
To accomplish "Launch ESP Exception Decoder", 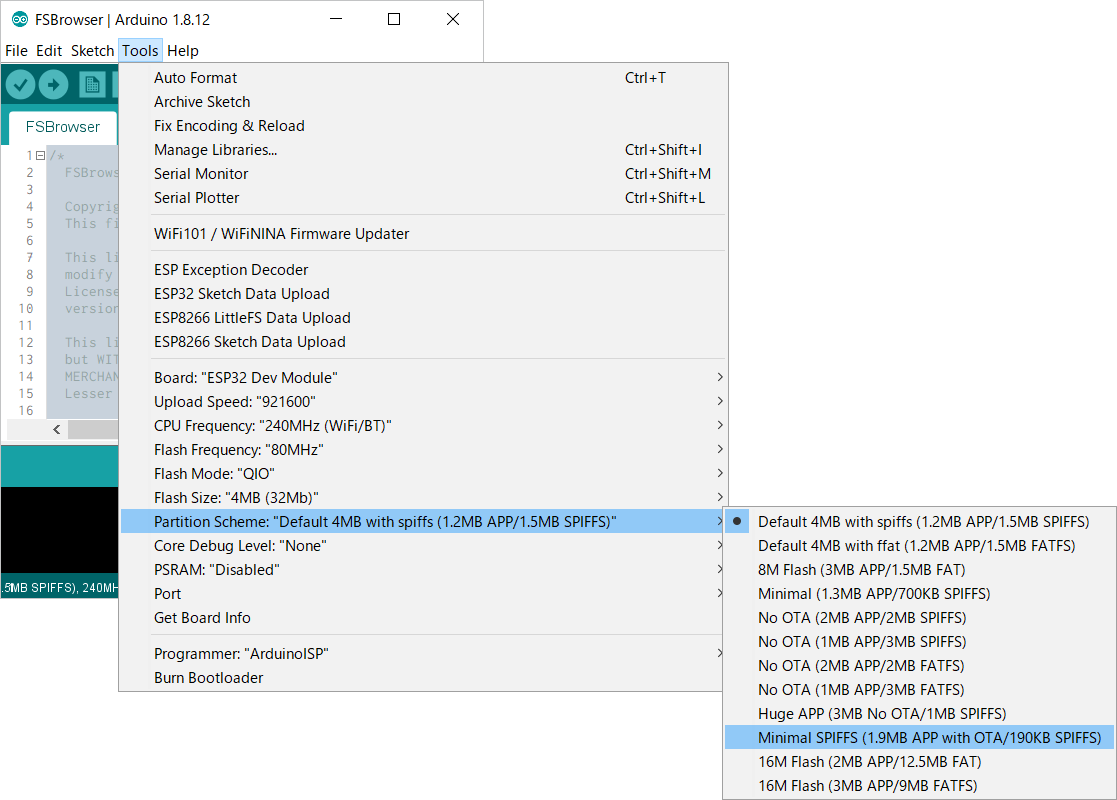I will tap(424, 270).
